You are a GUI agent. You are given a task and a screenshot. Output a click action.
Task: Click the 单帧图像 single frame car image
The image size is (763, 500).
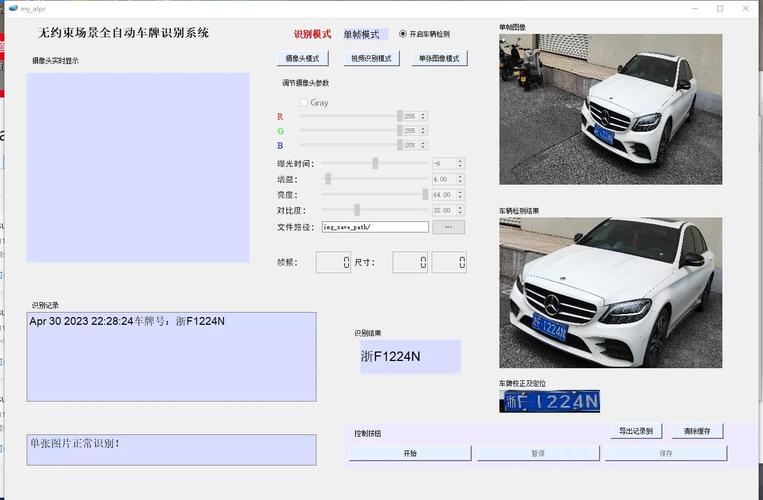coord(611,109)
